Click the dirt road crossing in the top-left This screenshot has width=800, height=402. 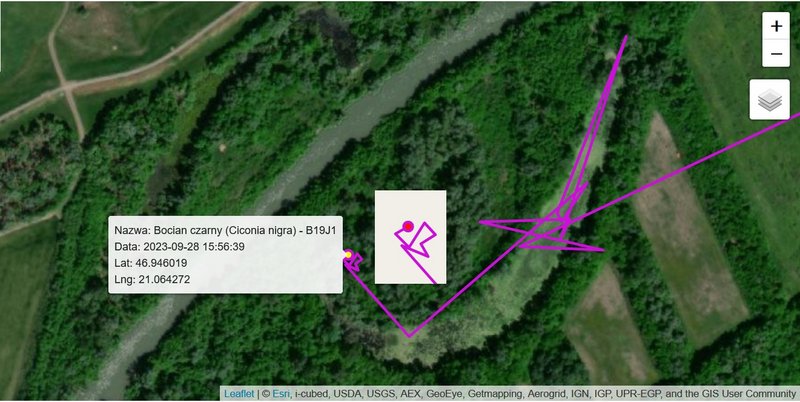pyautogui.click(x=65, y=87)
